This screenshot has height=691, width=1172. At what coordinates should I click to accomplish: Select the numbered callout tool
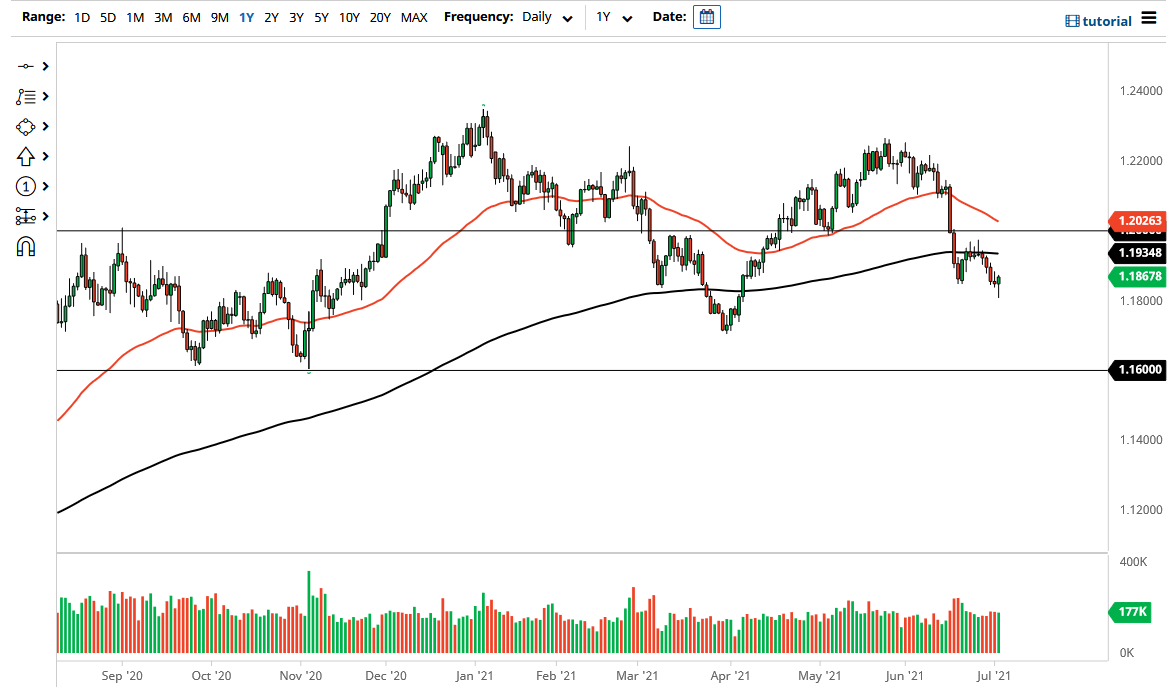tap(27, 186)
